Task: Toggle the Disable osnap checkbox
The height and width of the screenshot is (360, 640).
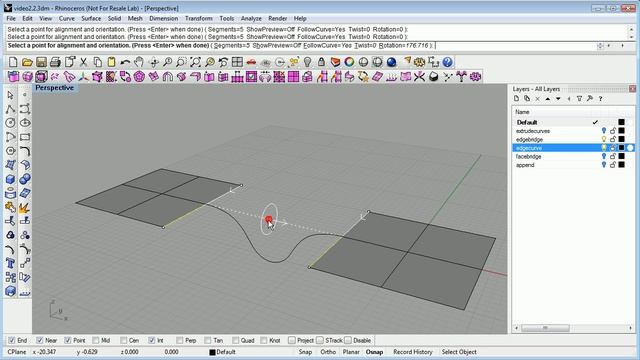Action: click(x=348, y=340)
